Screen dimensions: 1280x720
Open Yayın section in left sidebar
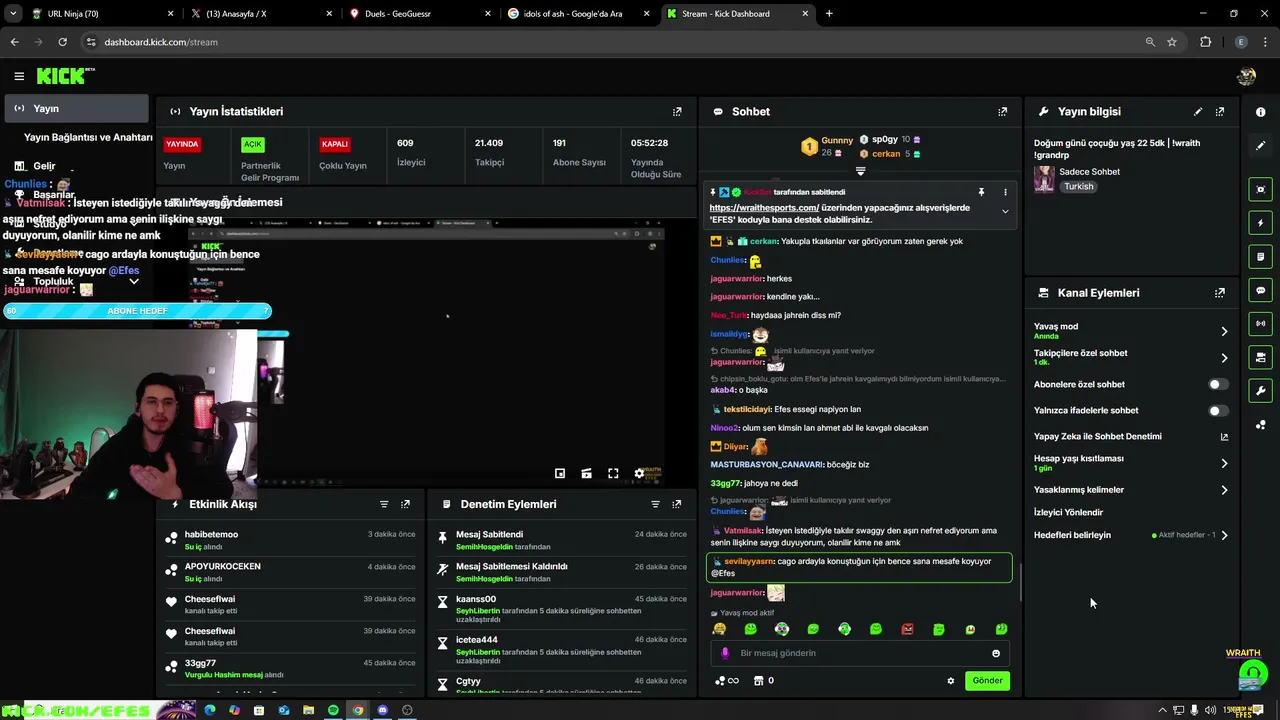coord(76,108)
